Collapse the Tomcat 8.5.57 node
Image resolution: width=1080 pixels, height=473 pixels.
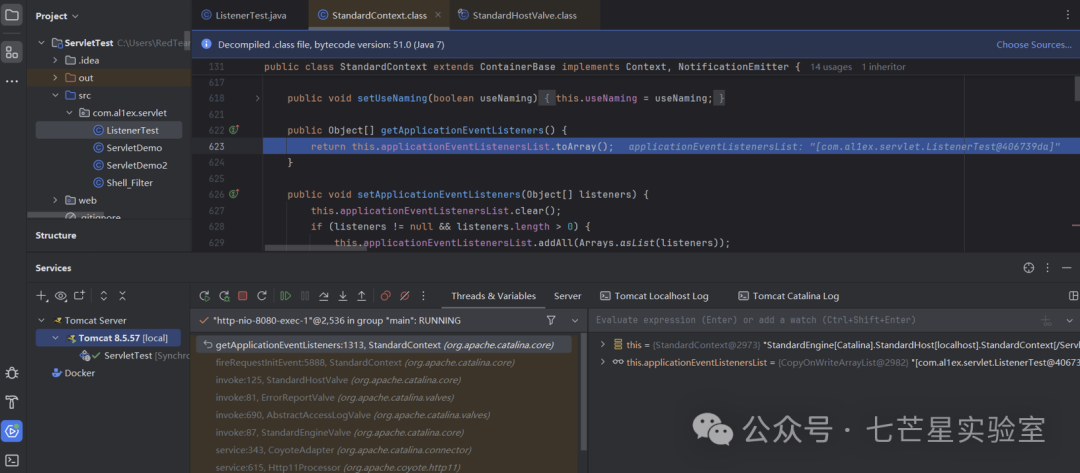56,338
